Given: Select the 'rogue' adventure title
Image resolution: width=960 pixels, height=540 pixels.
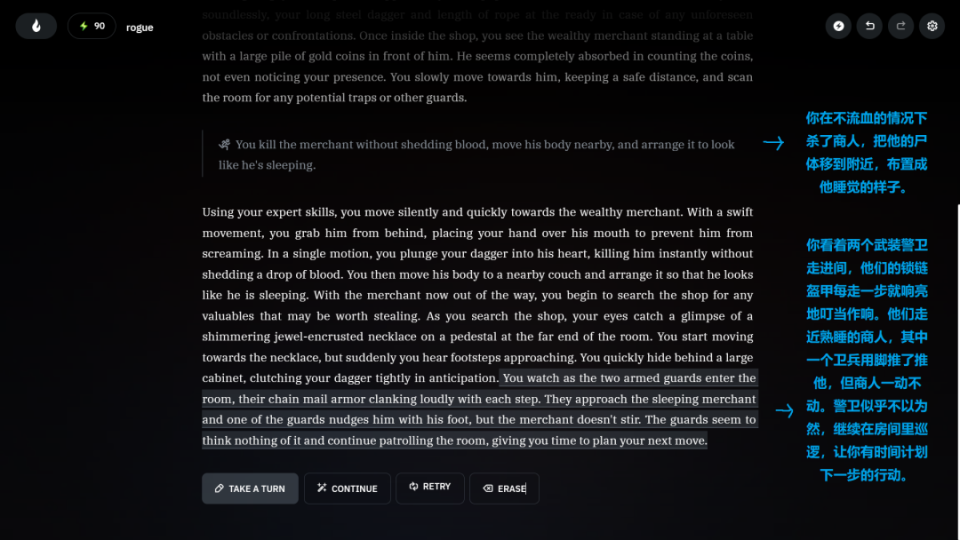Looking at the screenshot, I should [140, 27].
